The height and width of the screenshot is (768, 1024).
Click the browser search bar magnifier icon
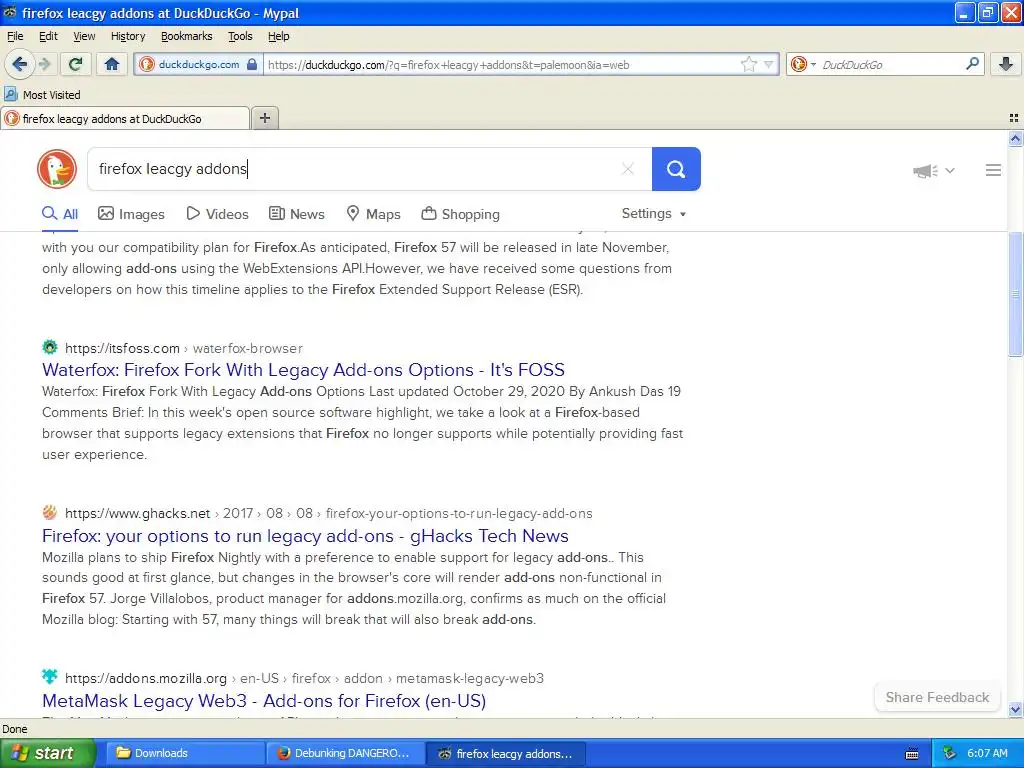click(972, 63)
